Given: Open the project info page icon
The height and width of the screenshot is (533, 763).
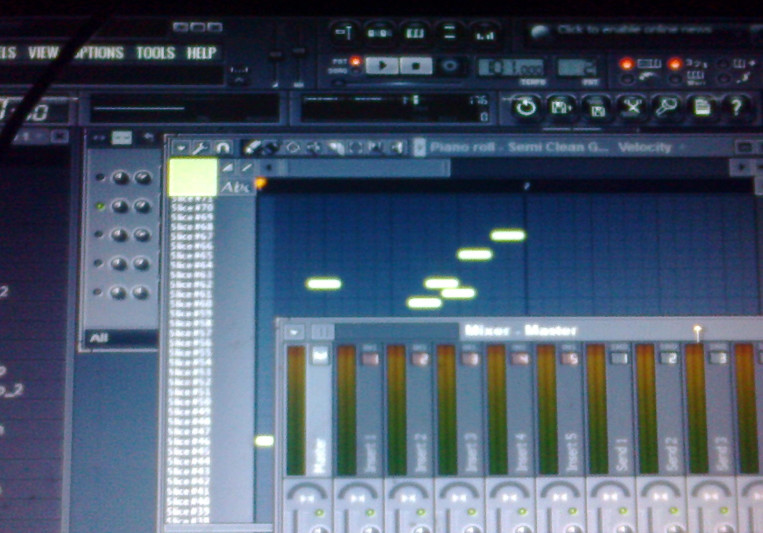Looking at the screenshot, I should [x=702, y=107].
